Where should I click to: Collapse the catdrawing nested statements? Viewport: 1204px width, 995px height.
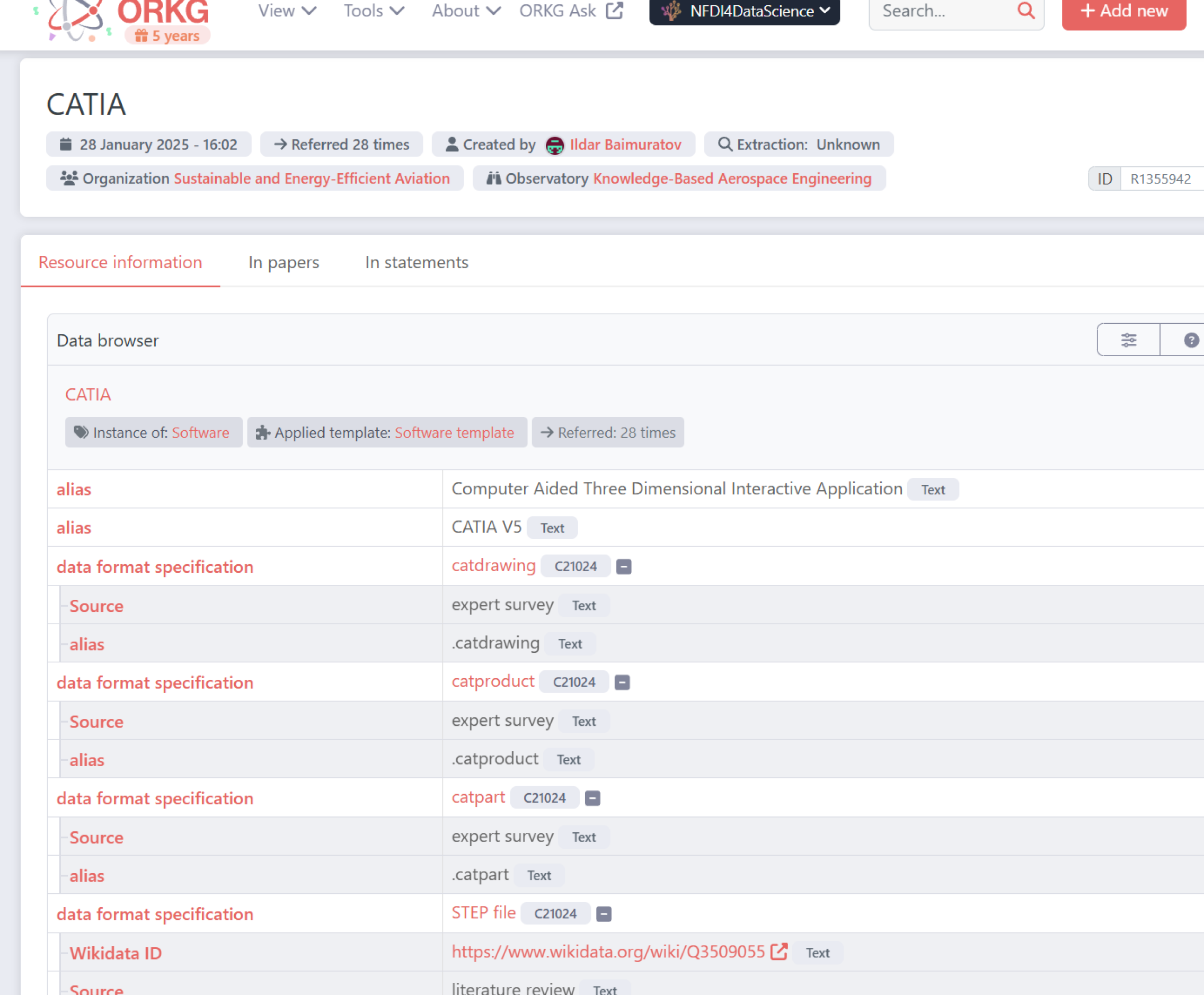tap(624, 567)
